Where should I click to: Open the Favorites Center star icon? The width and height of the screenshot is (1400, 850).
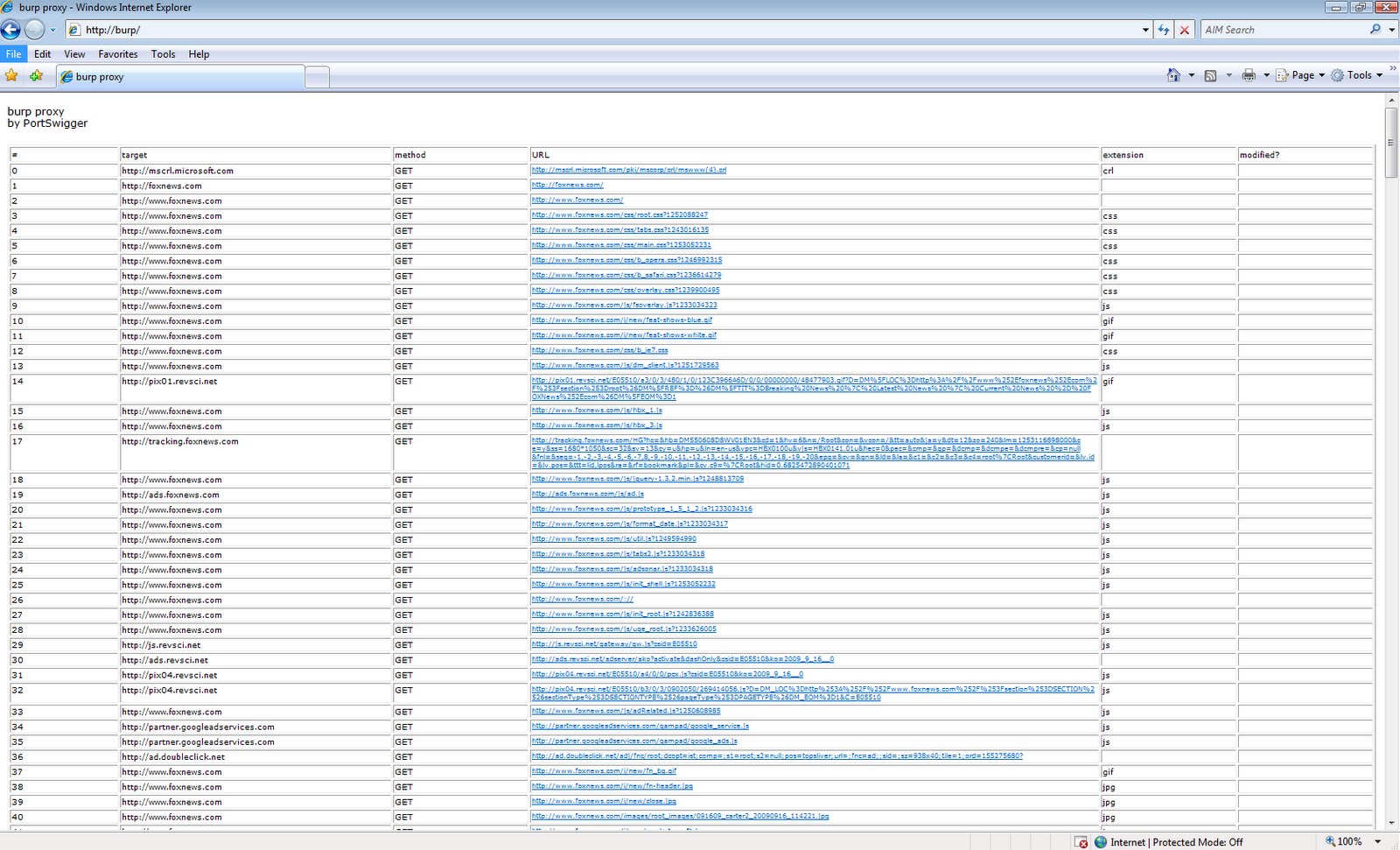[x=11, y=76]
